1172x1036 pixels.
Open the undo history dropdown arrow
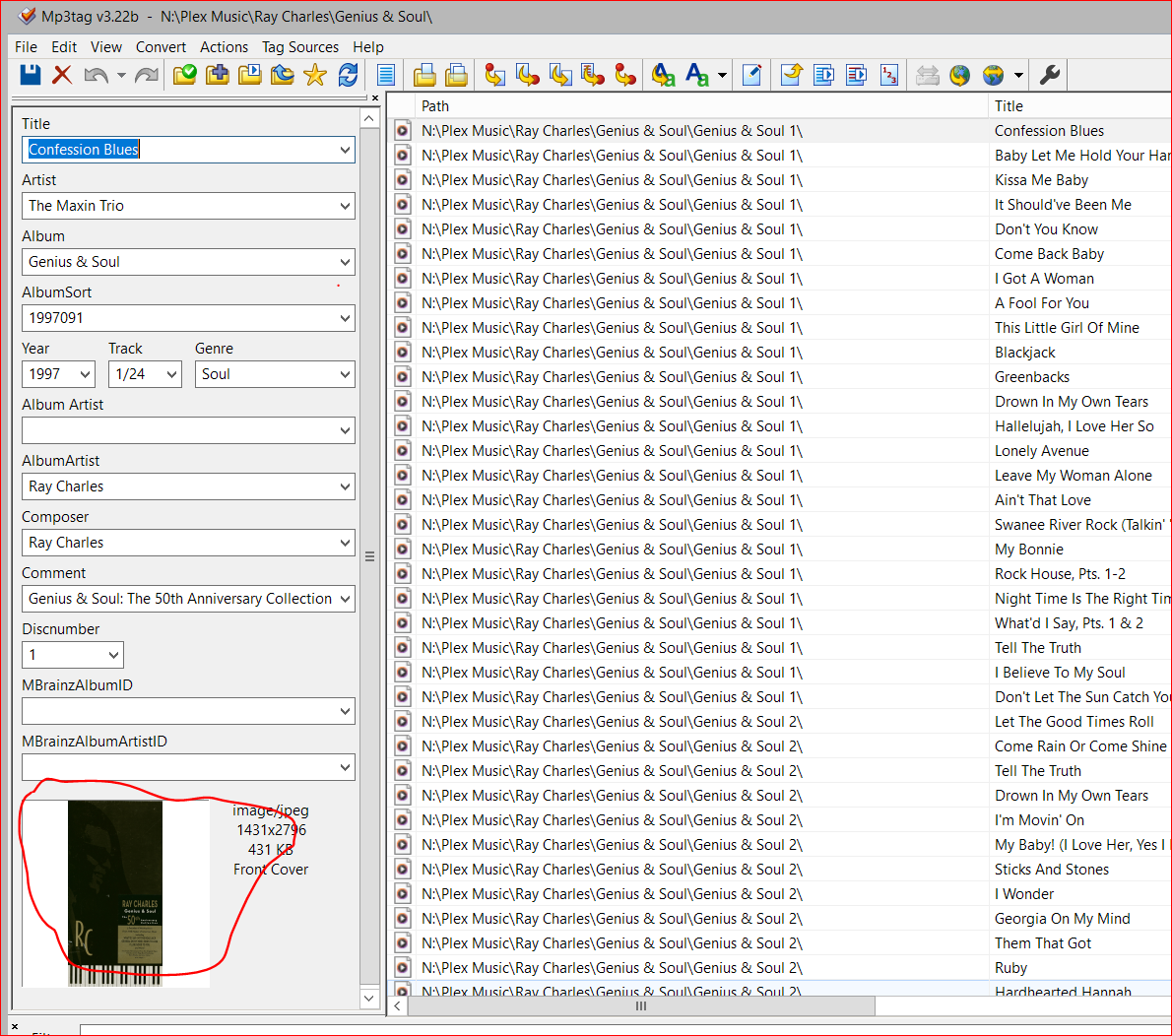pyautogui.click(x=121, y=75)
